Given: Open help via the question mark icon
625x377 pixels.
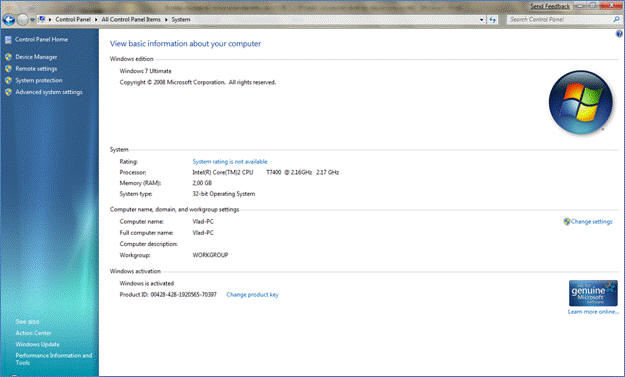Looking at the screenshot, I should [619, 34].
